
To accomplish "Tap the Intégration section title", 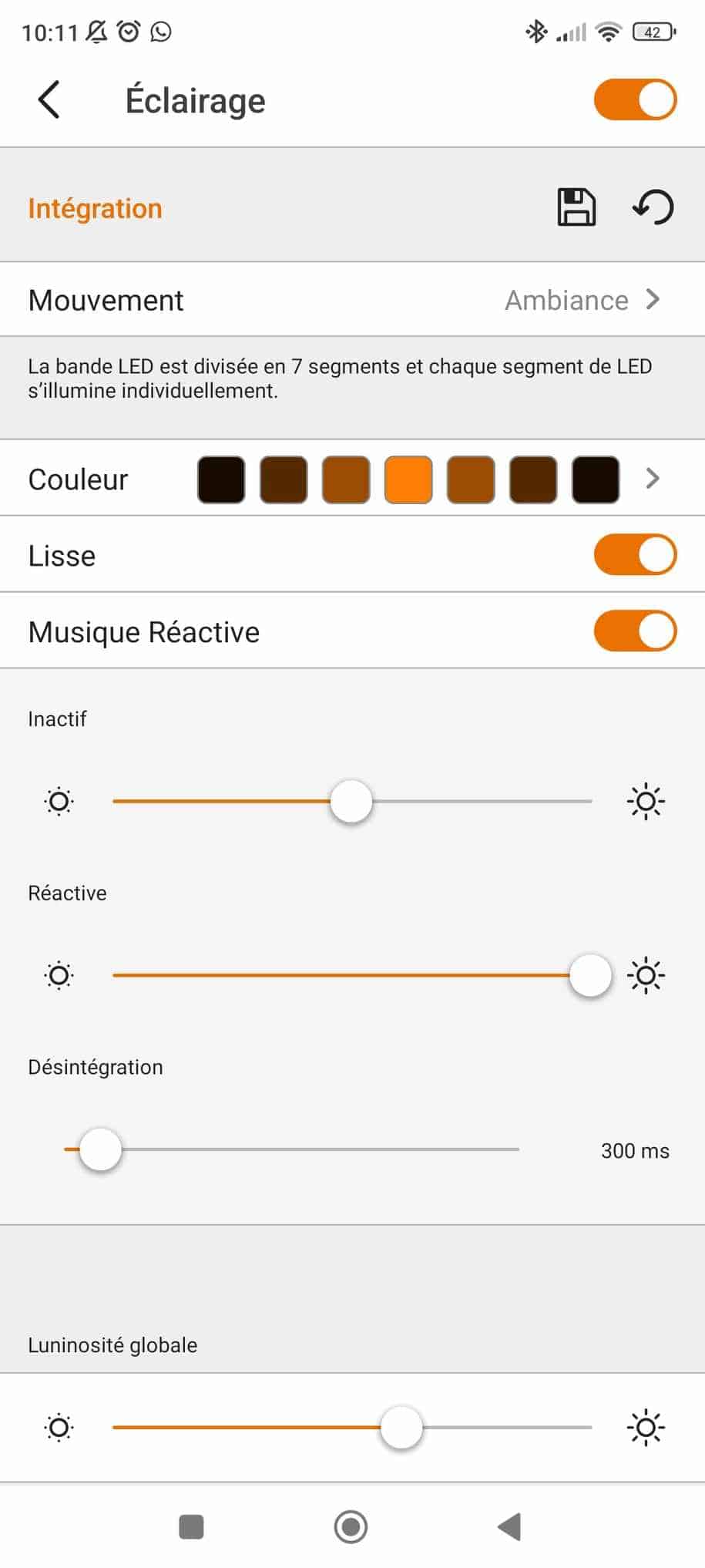I will pyautogui.click(x=96, y=208).
